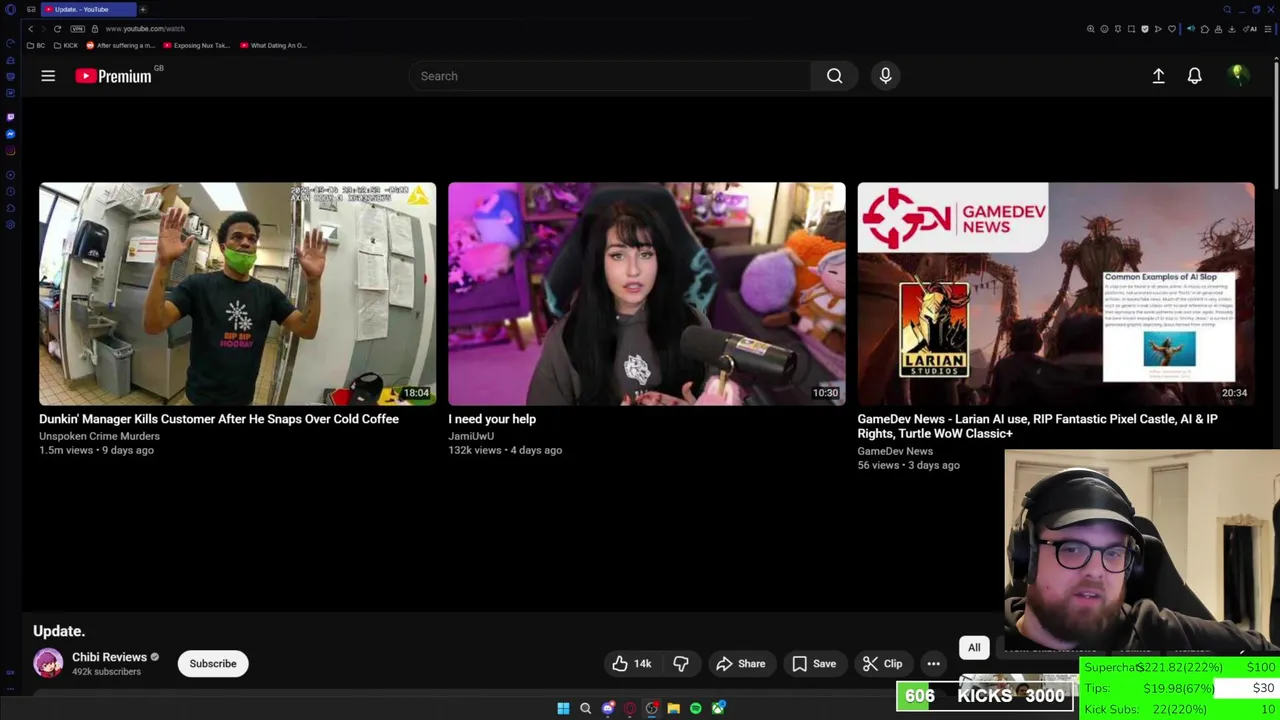
Task: Select the 'All' filter chip
Action: tap(974, 648)
